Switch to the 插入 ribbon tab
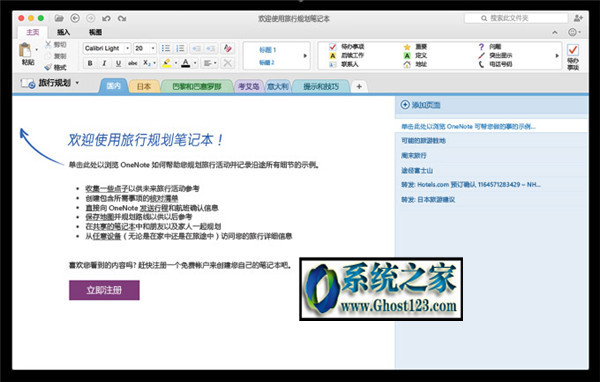The width and height of the screenshot is (600, 382). click(x=64, y=32)
